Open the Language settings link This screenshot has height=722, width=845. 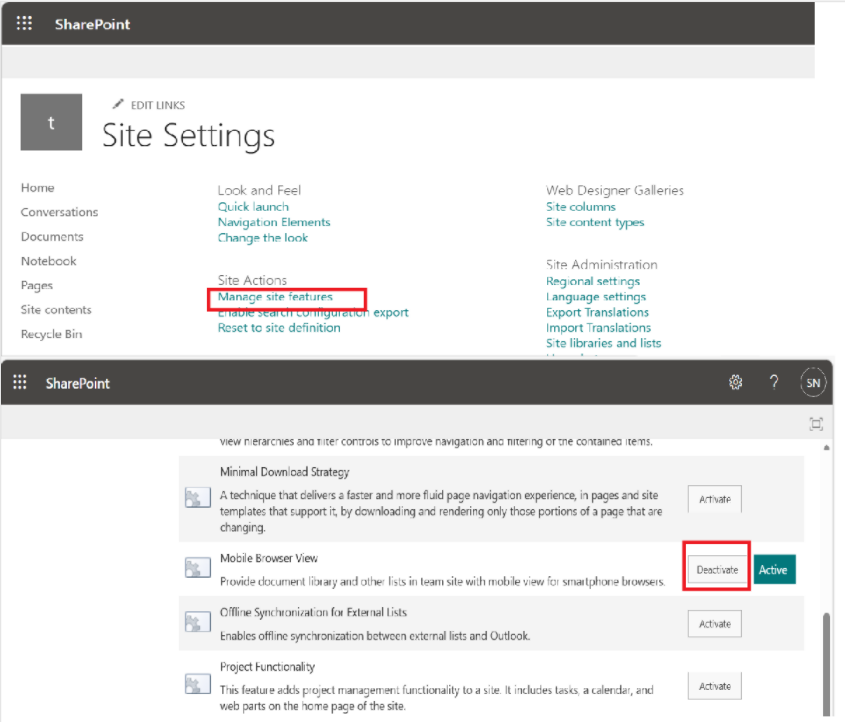tap(595, 297)
